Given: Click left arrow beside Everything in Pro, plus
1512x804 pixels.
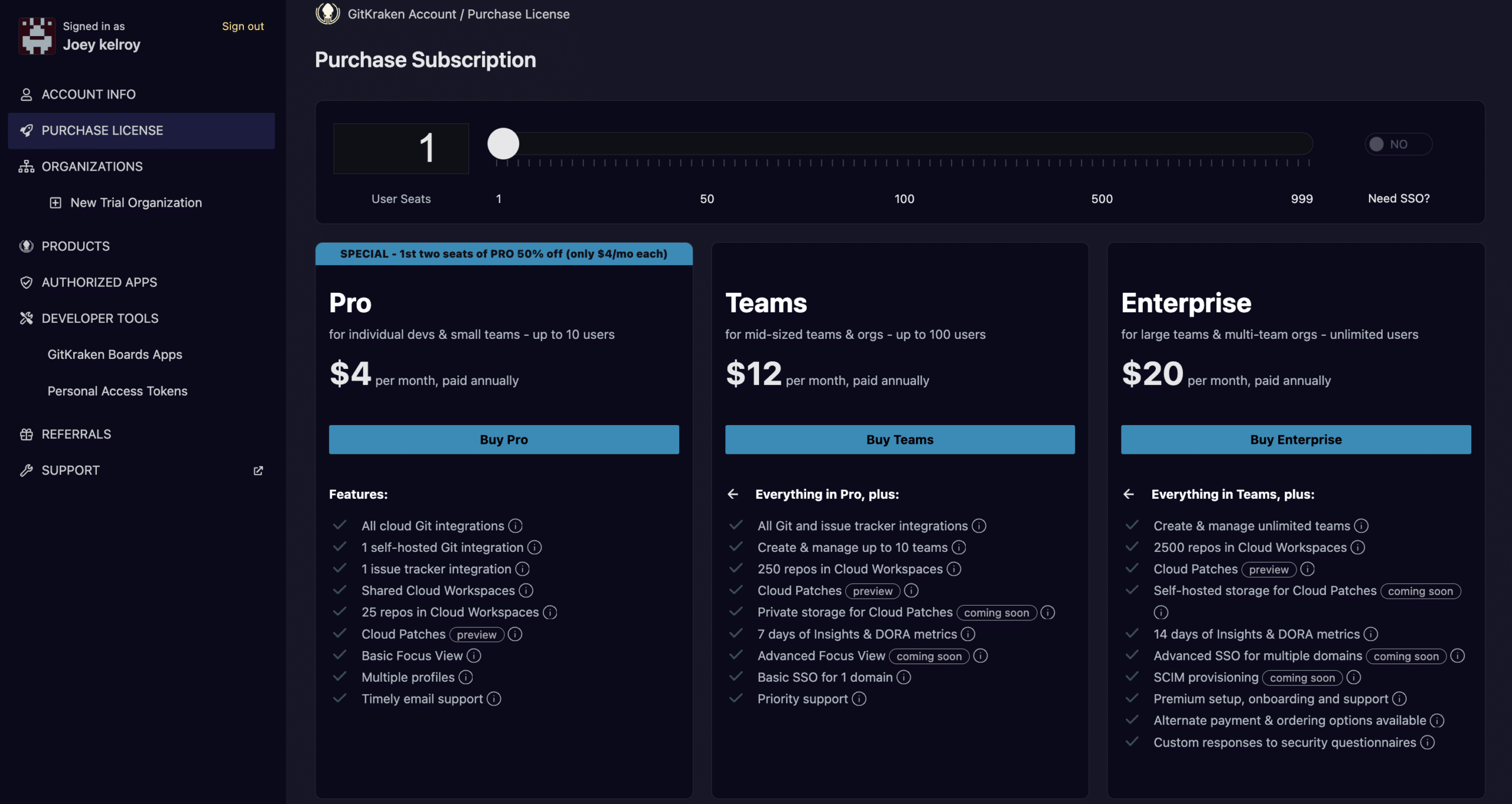Looking at the screenshot, I should pyautogui.click(x=733, y=494).
